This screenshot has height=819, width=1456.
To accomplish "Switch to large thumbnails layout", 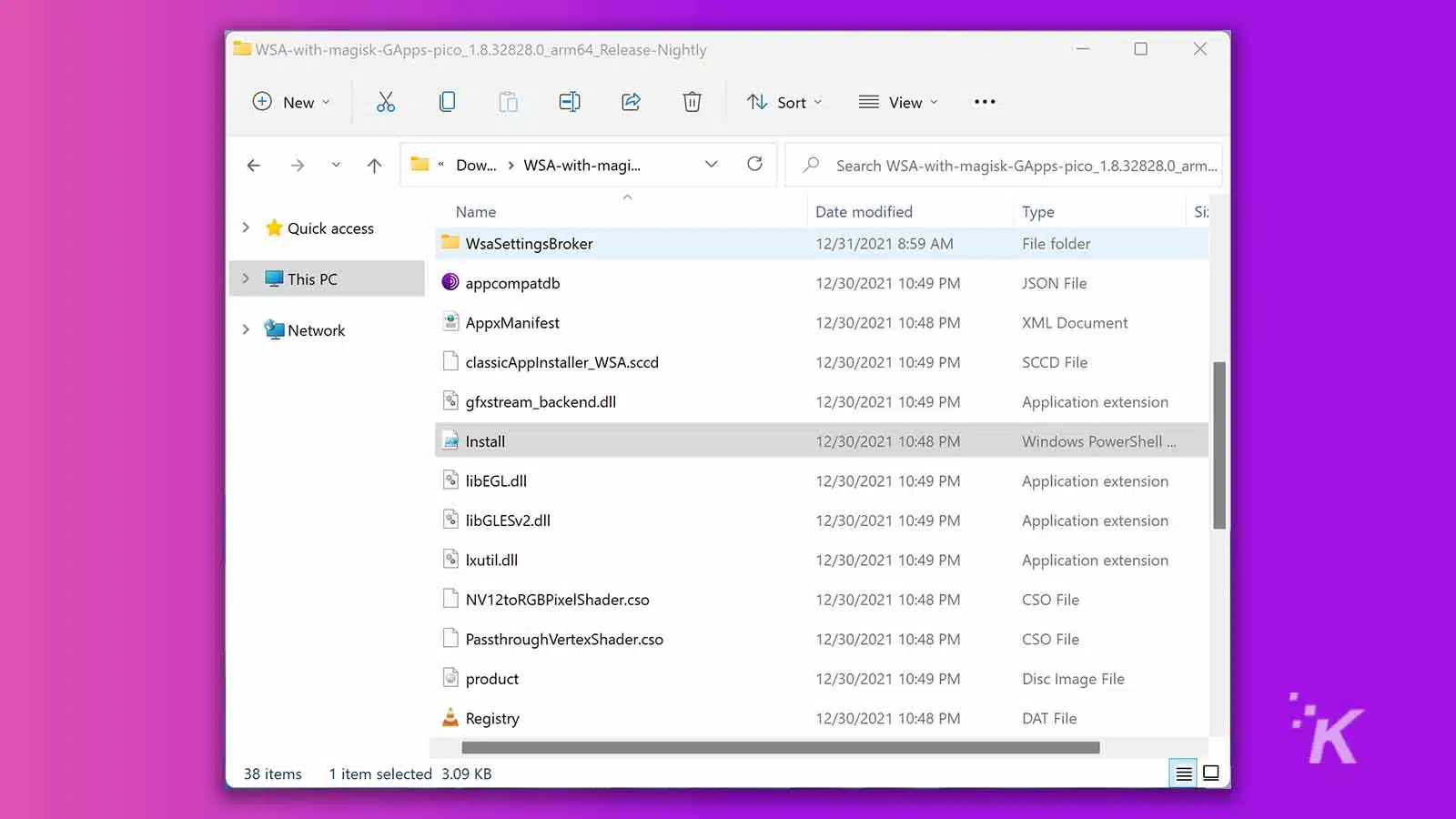I will coord(1211,773).
